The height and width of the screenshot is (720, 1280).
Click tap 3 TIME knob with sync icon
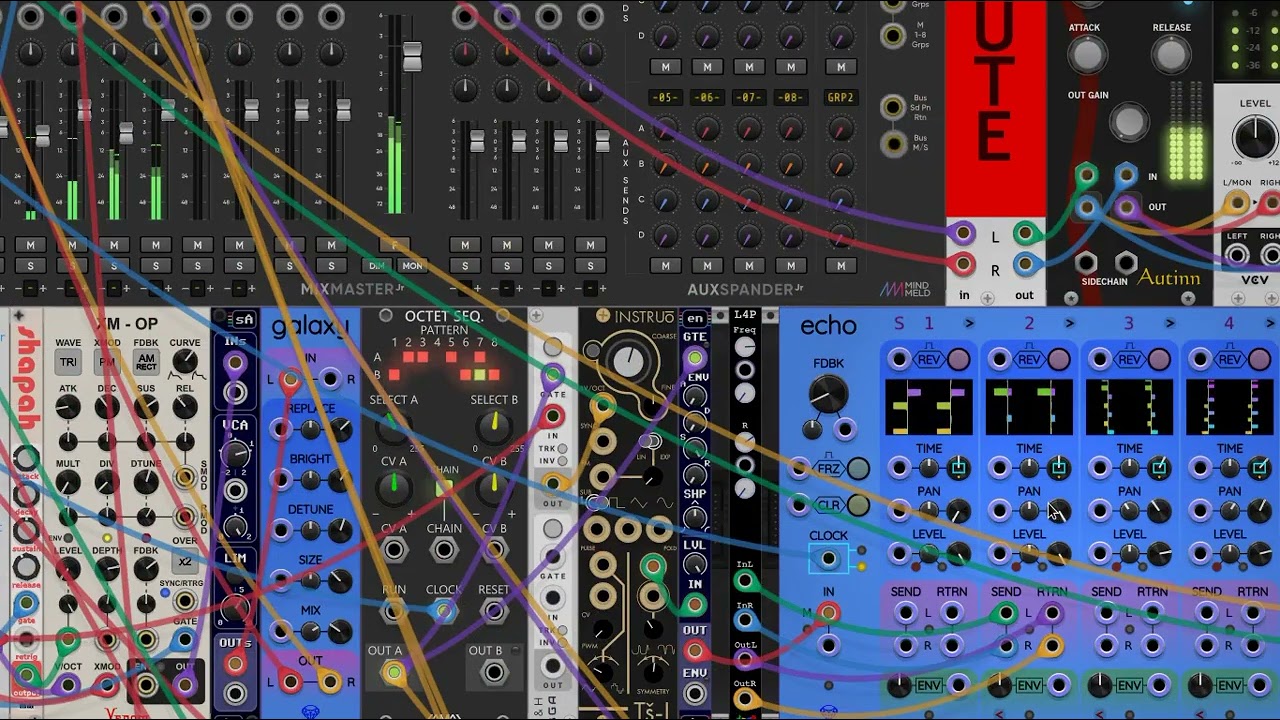pos(1158,467)
